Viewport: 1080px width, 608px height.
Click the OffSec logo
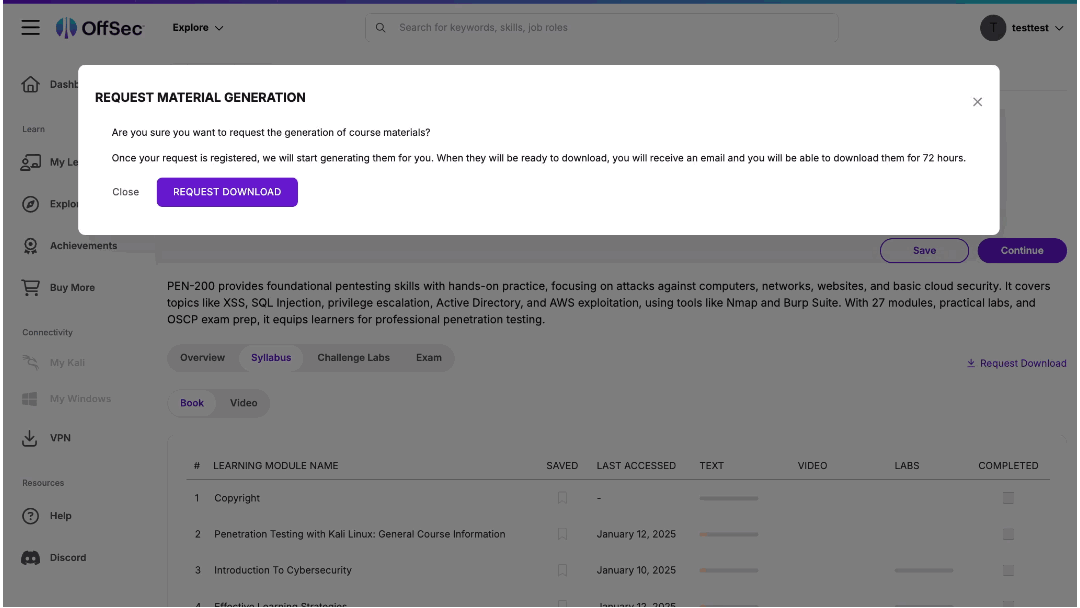click(x=100, y=28)
